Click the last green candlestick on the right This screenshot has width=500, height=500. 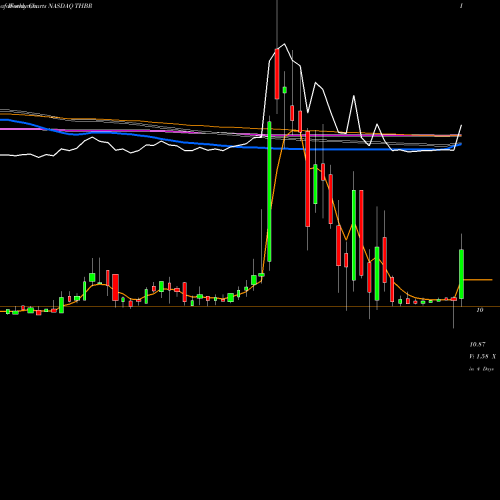461,274
